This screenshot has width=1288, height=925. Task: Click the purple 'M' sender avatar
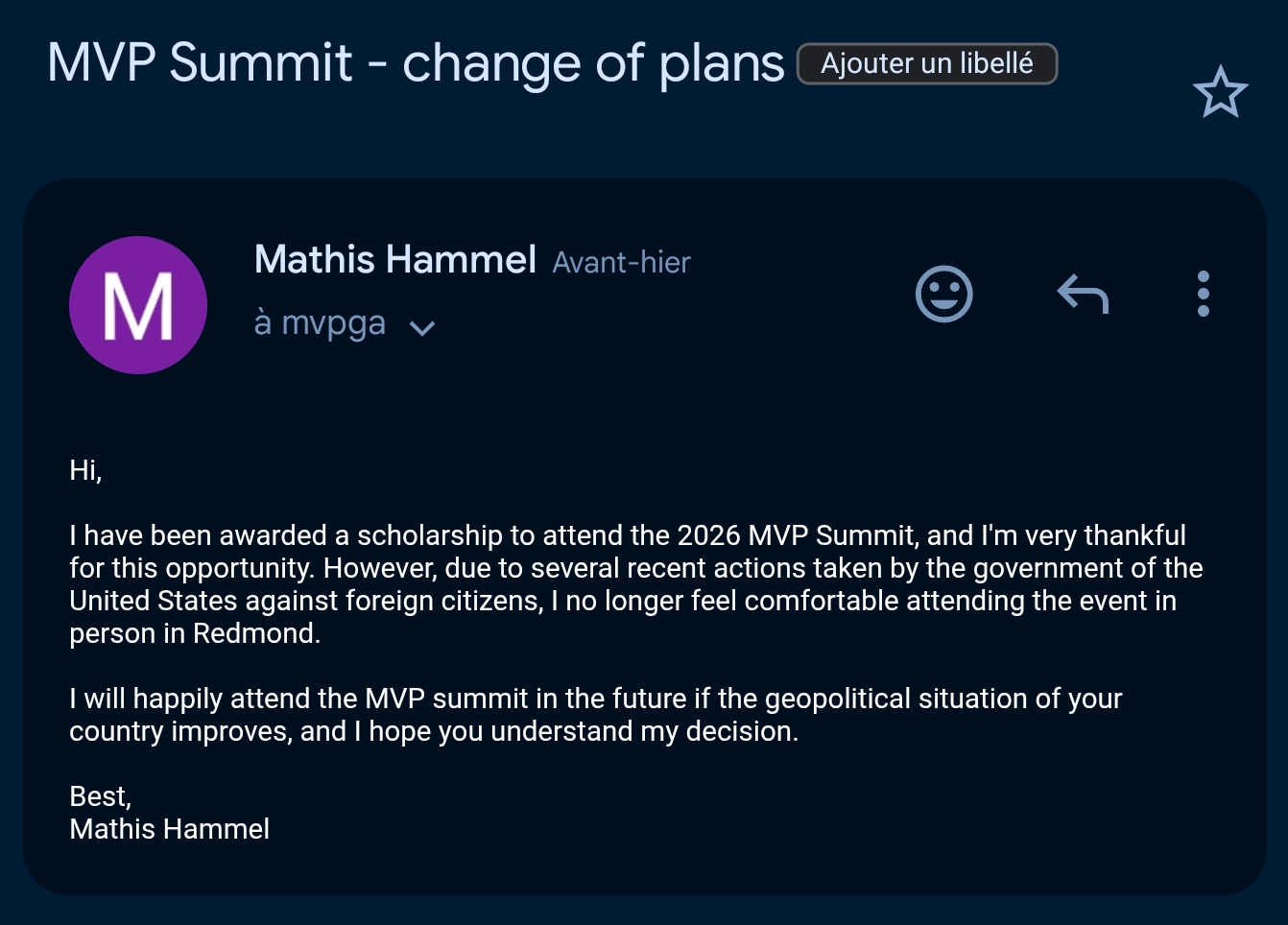[138, 305]
